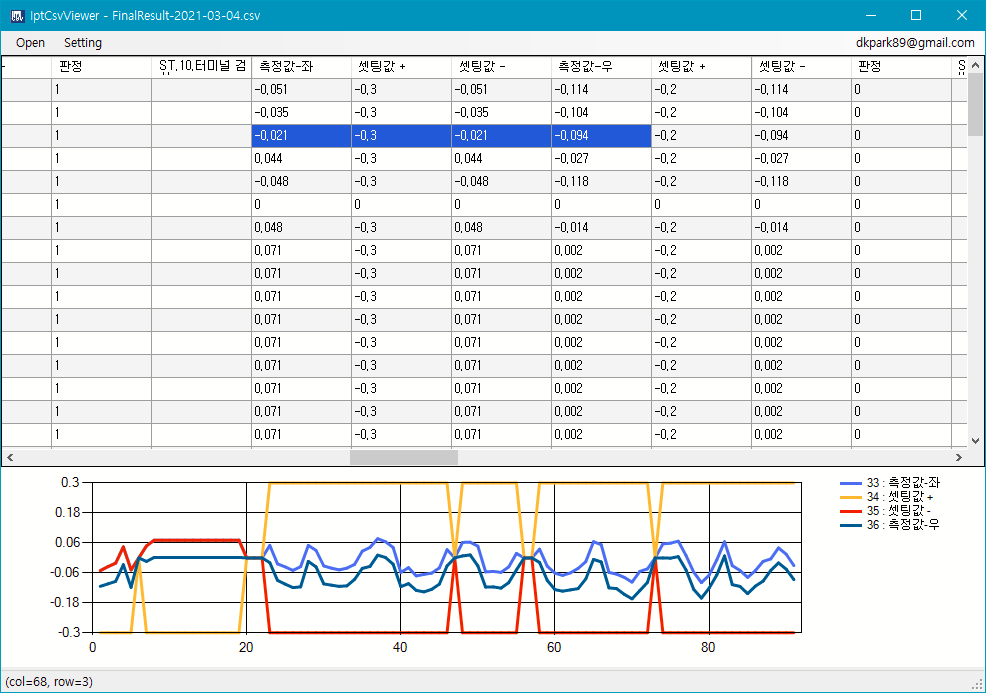Click the chart x-axis label 40
The width and height of the screenshot is (986, 693).
point(400,648)
